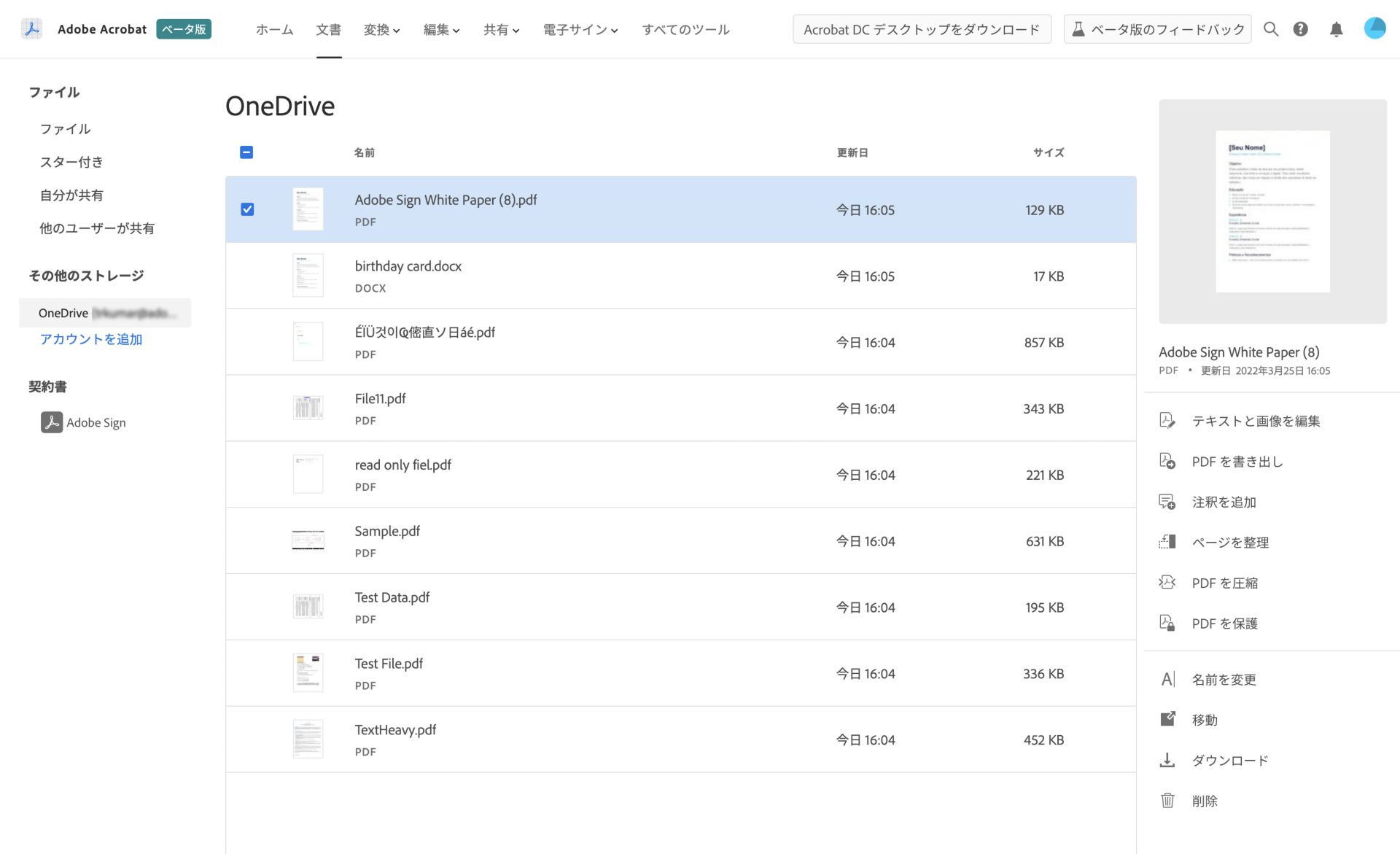Click the PDF を書き出し icon
Screen dimensions: 1400x854
pyautogui.click(x=1167, y=461)
